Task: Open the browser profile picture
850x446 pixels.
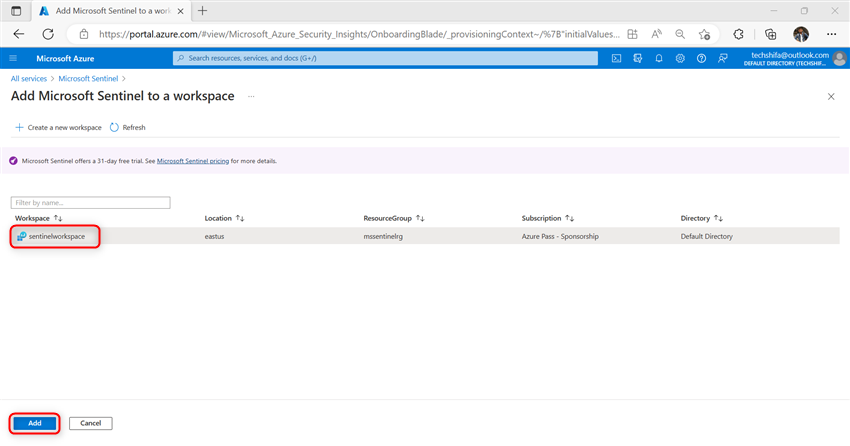Action: [801, 34]
